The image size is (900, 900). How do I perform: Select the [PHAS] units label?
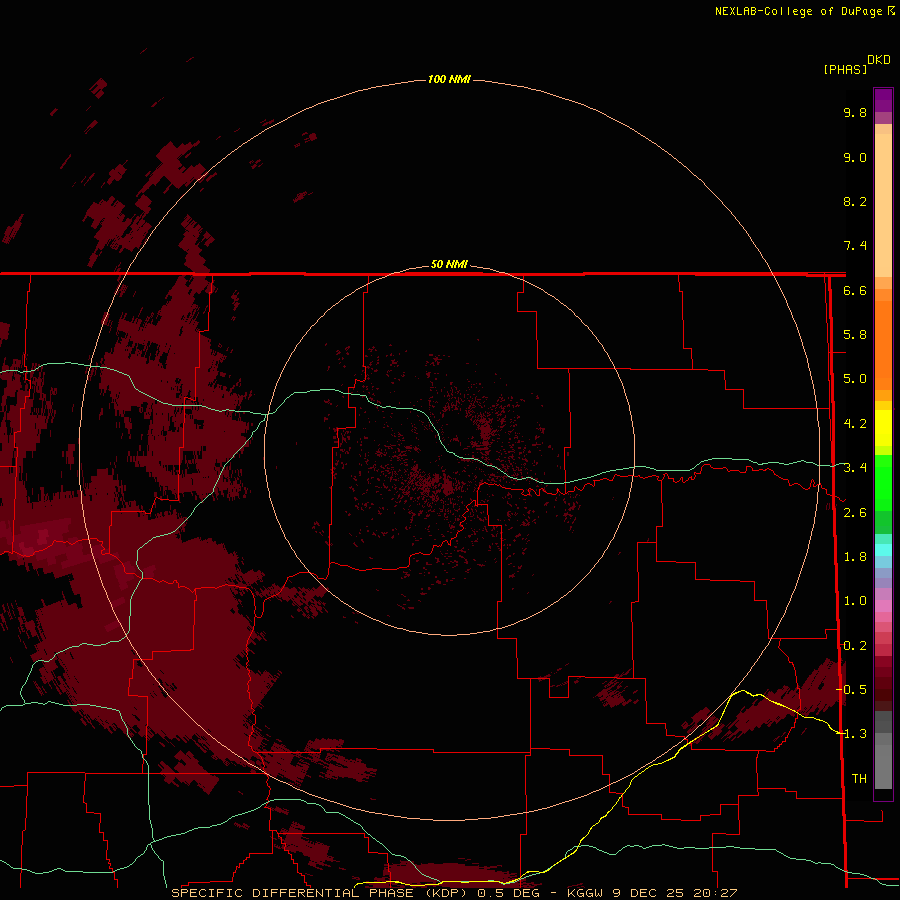coord(845,69)
